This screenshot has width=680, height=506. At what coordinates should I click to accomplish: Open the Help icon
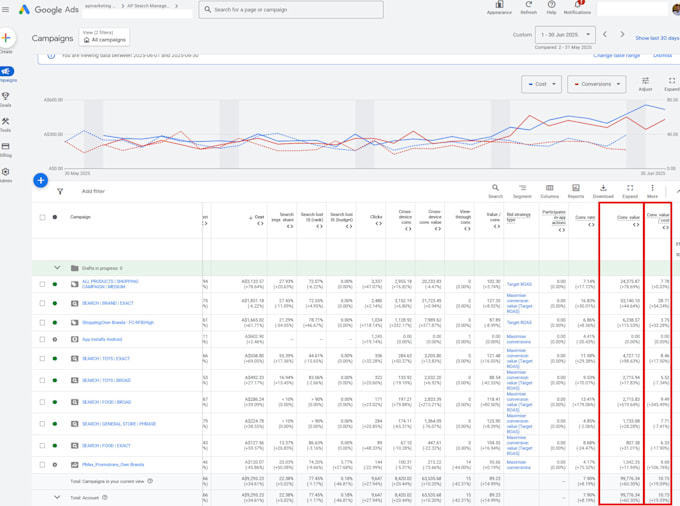click(551, 5)
